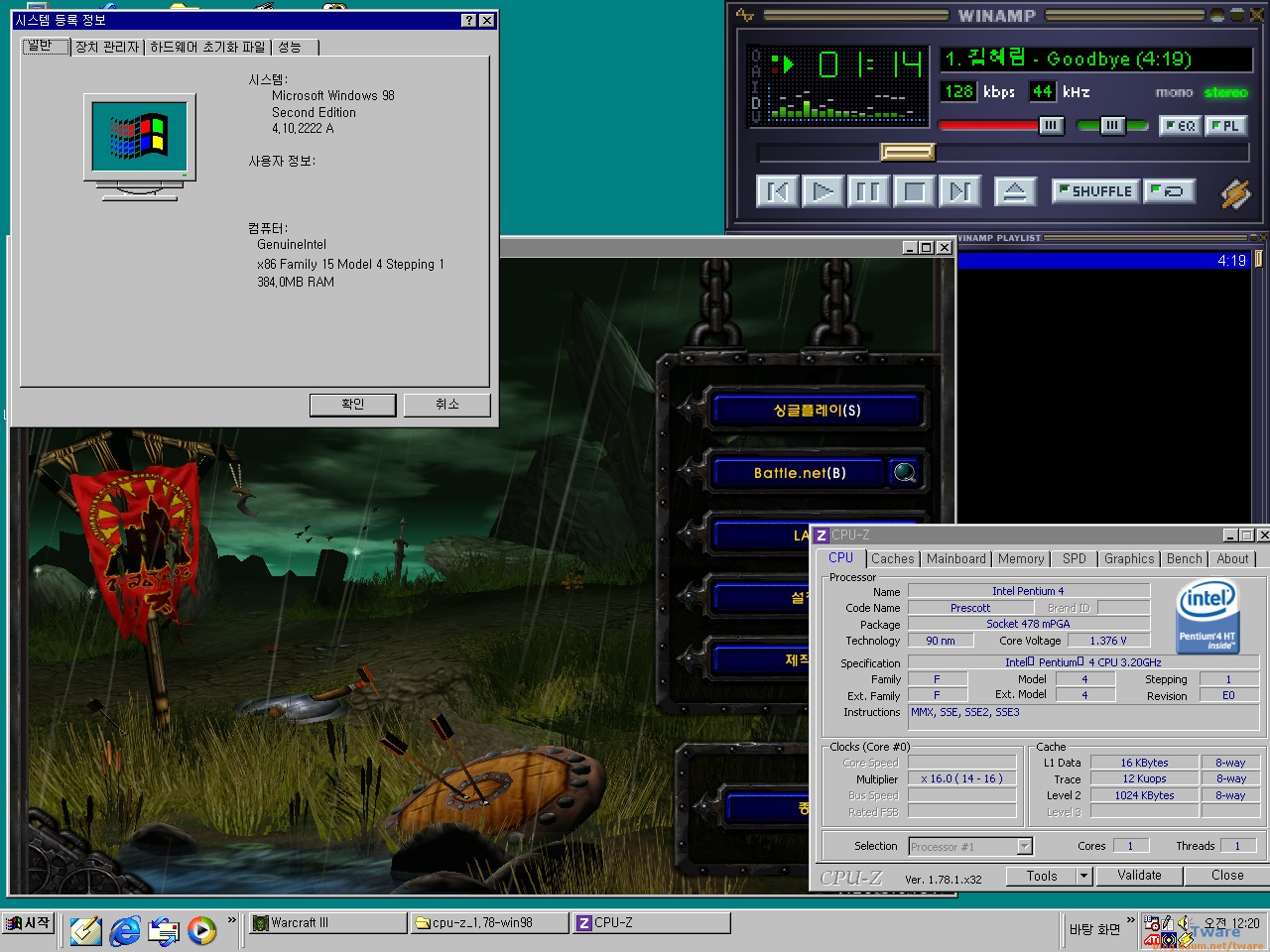Click Battle.net(B) button in Warcraft III
The image size is (1270, 952).
point(800,473)
